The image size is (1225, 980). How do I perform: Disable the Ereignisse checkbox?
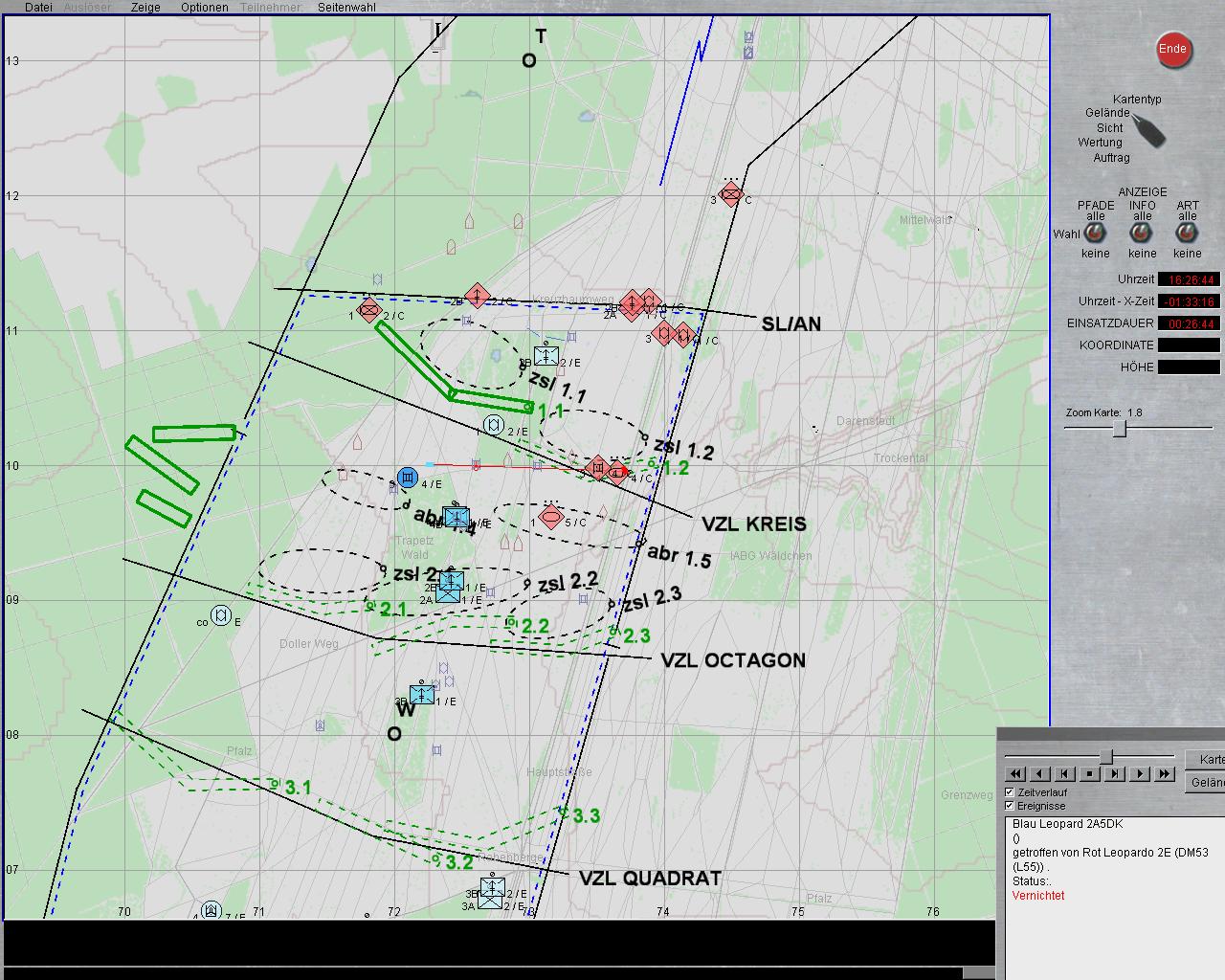click(x=1010, y=806)
